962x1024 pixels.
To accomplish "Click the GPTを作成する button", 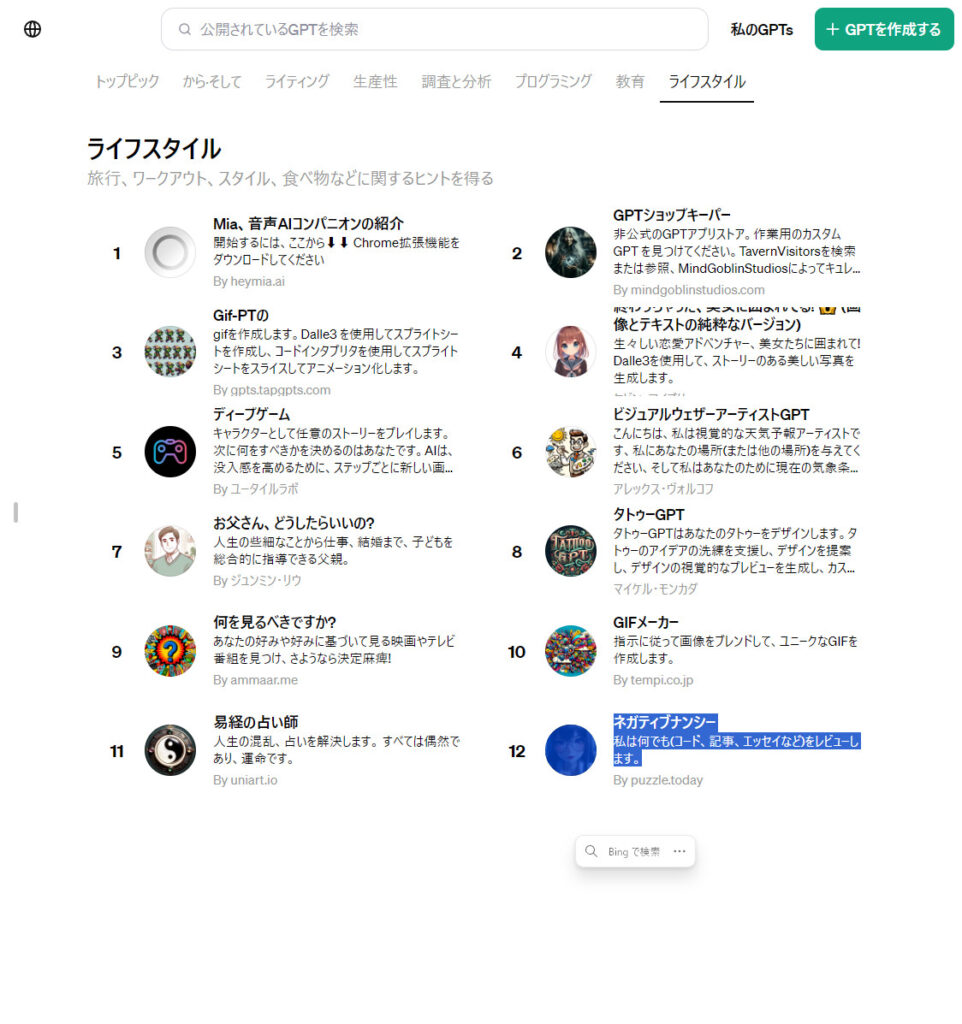I will point(883,30).
